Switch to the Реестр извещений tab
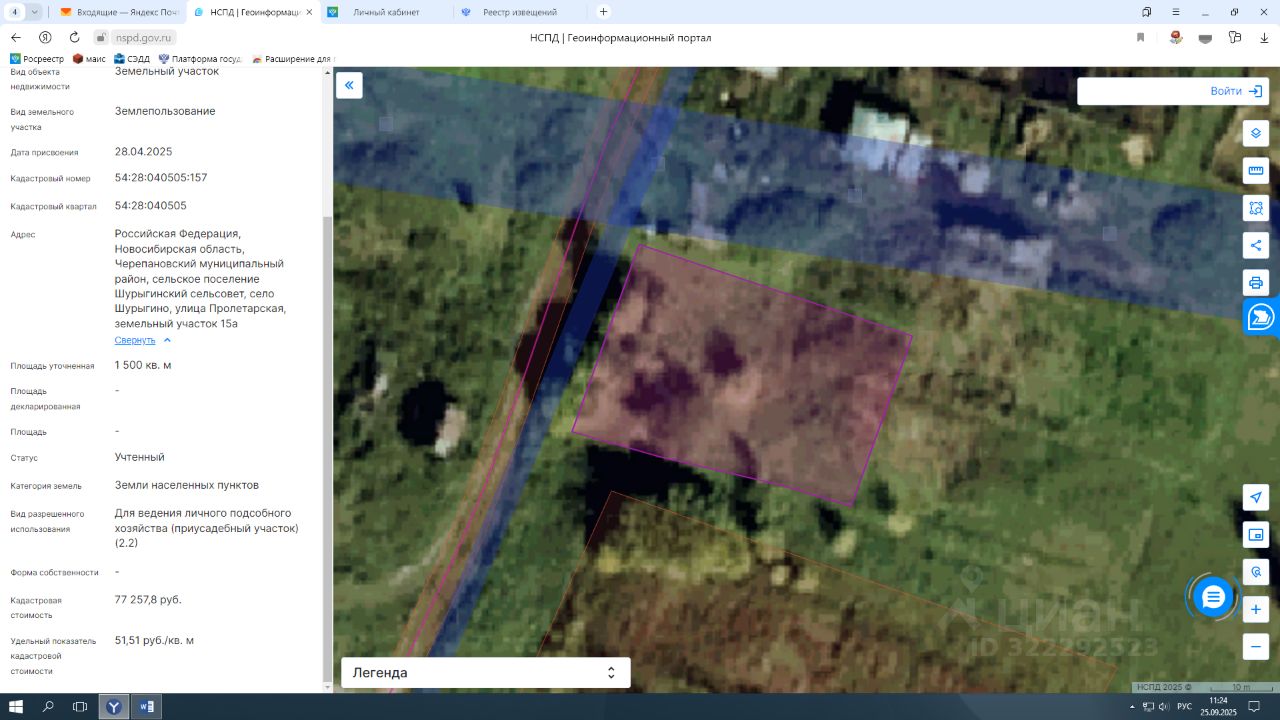1280x720 pixels. click(x=518, y=12)
